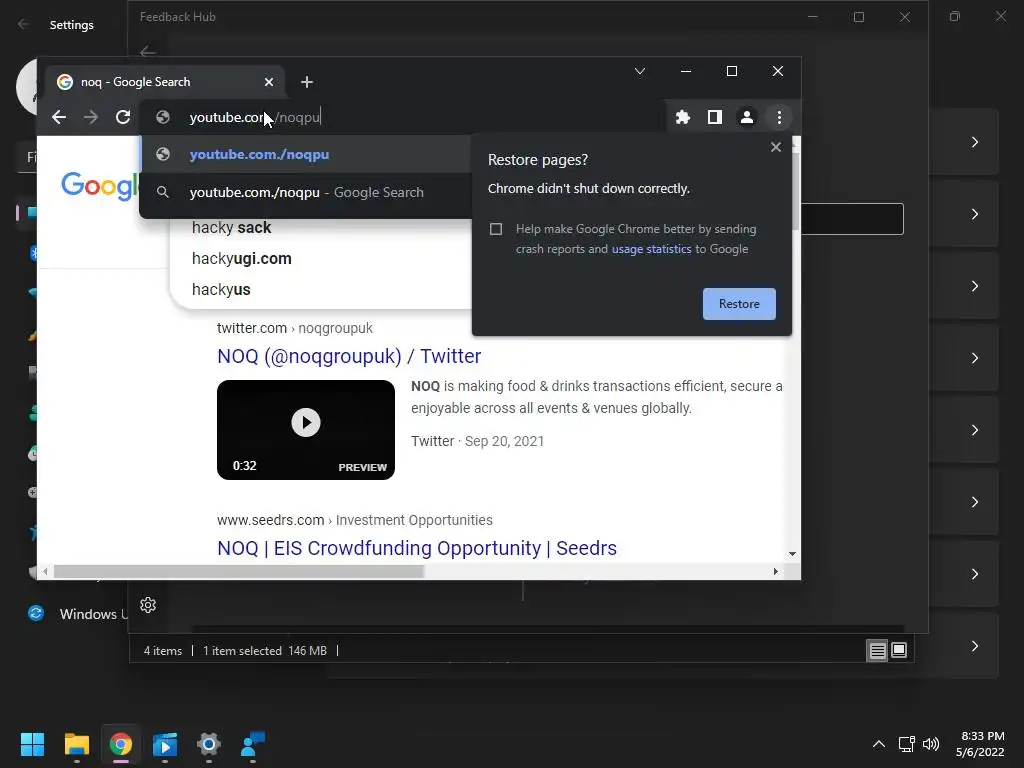Screen dimensions: 1024x768
Task: Open NOQ (@noqgroupuk) / Twitter result
Action: [349, 356]
